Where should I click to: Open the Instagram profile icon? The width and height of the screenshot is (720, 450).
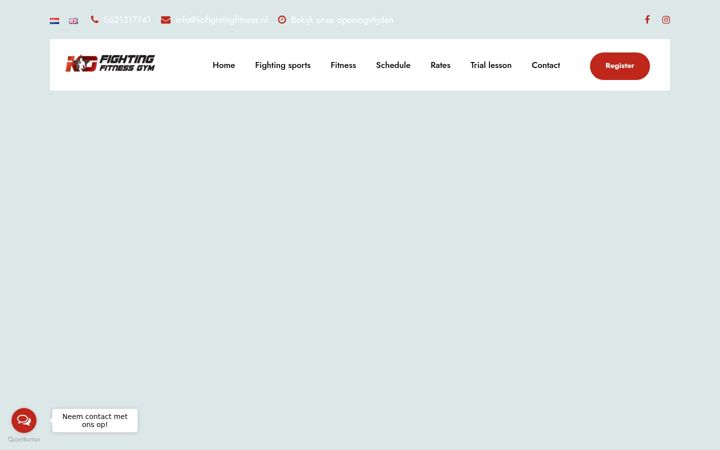(666, 20)
